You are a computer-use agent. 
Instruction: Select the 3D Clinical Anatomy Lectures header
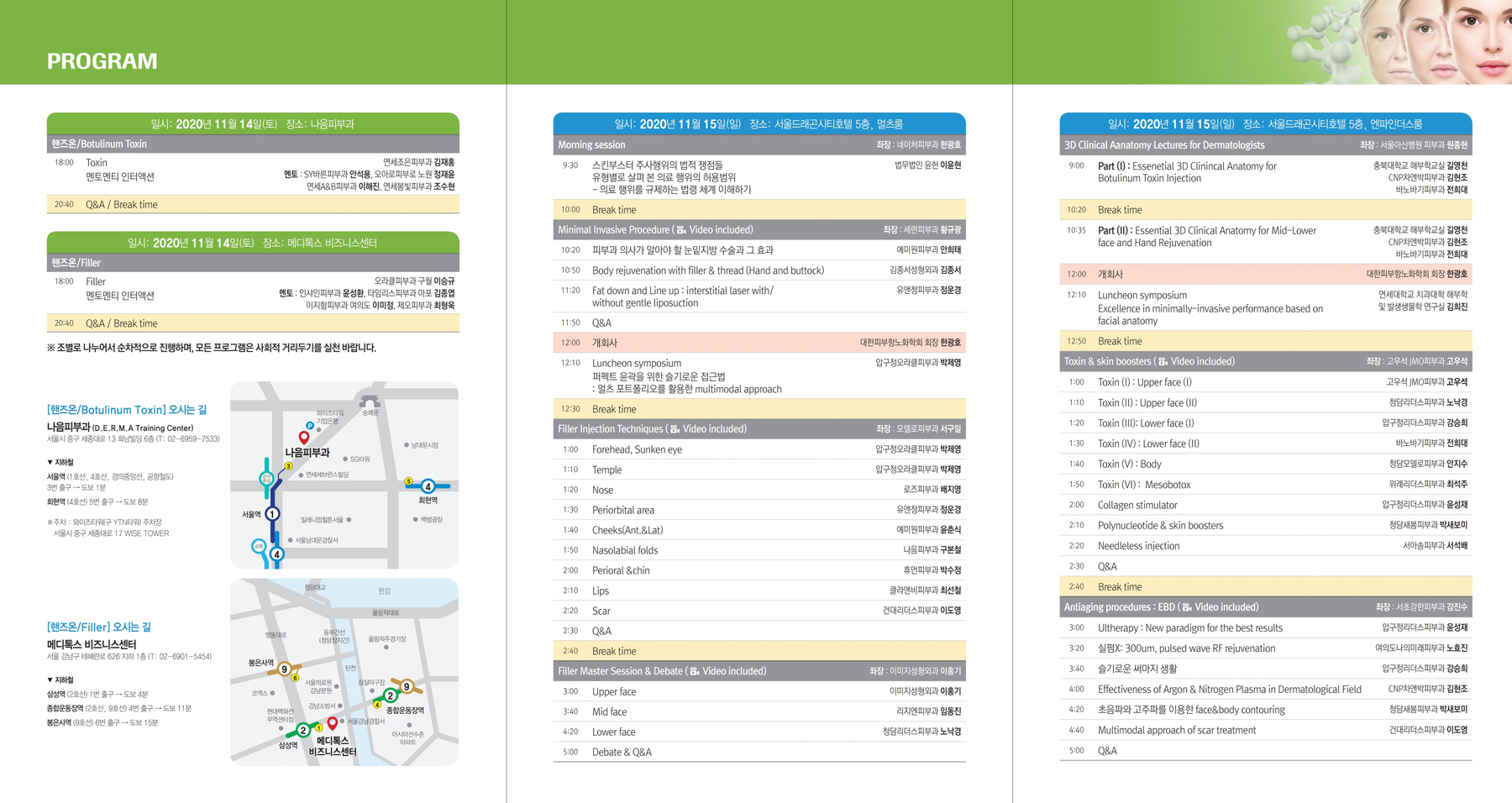pyautogui.click(x=1264, y=145)
